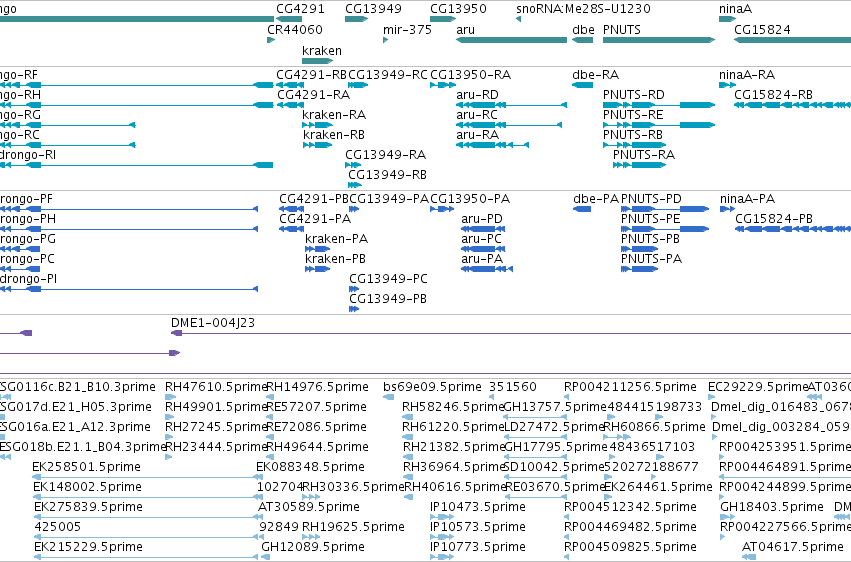Select the CG15824 gene label
This screenshot has width=851, height=562.
(762, 29)
